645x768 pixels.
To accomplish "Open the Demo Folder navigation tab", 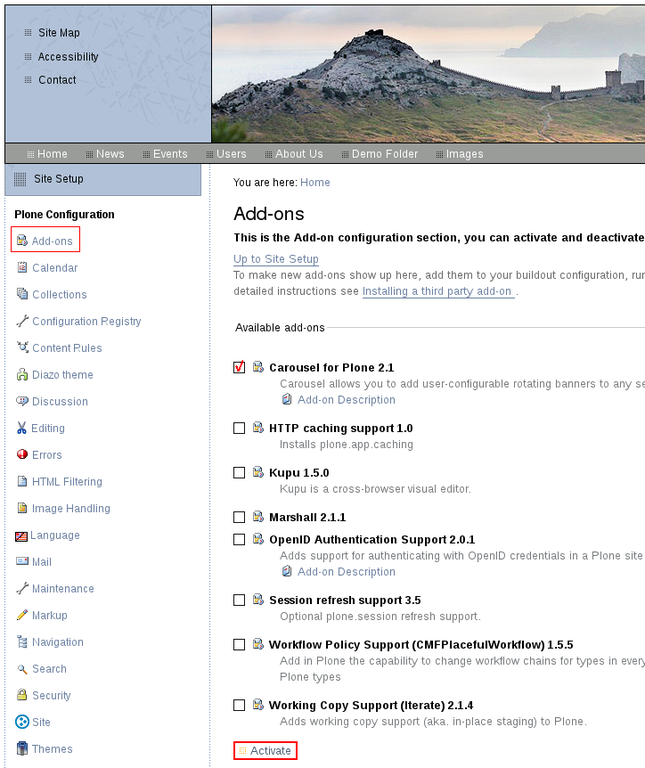I will click(x=380, y=154).
